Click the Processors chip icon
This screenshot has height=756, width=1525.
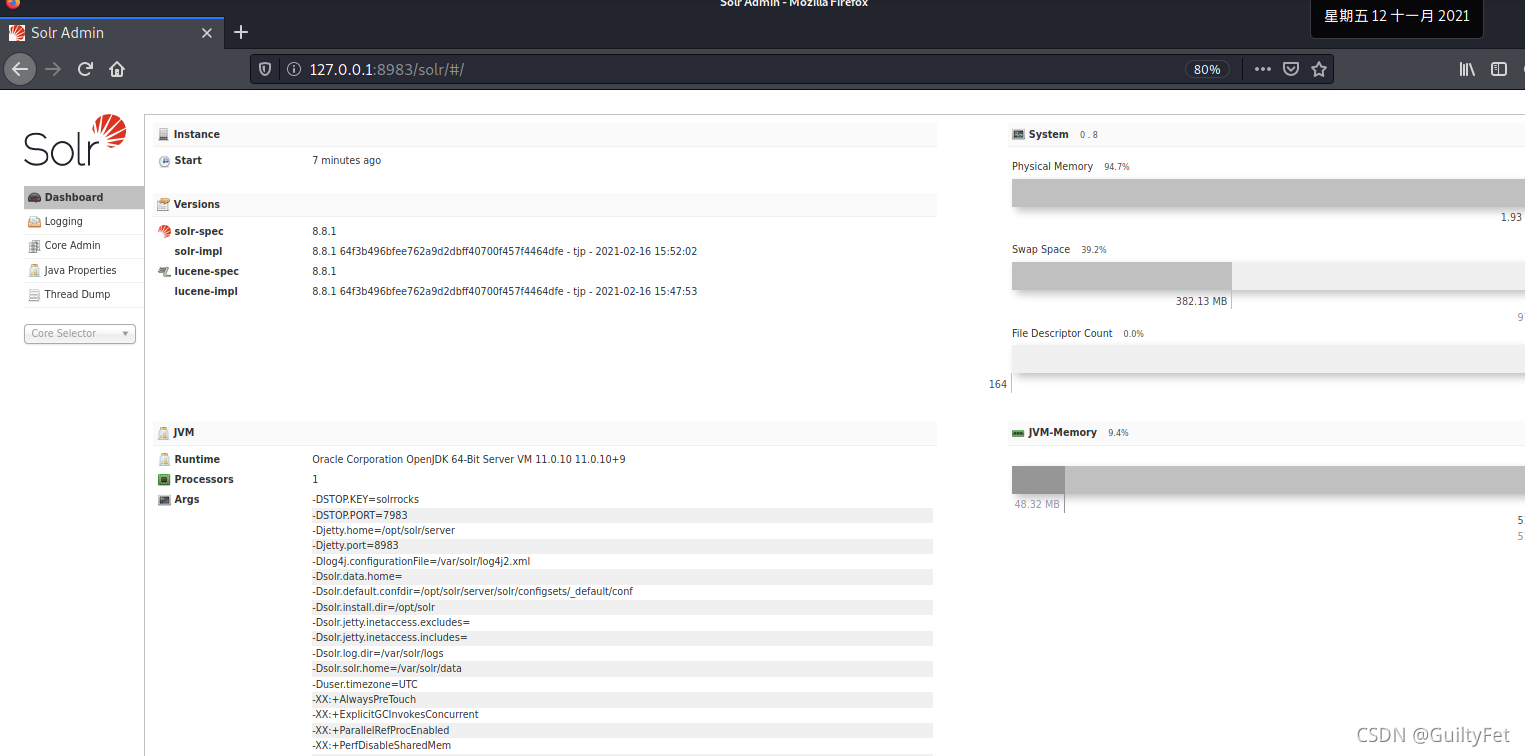[x=164, y=480]
